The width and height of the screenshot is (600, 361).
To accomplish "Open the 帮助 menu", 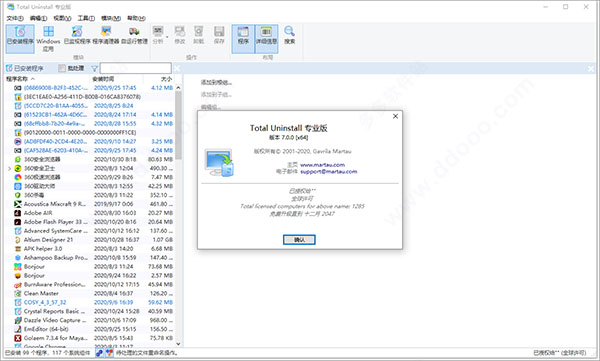I will click(x=136, y=18).
